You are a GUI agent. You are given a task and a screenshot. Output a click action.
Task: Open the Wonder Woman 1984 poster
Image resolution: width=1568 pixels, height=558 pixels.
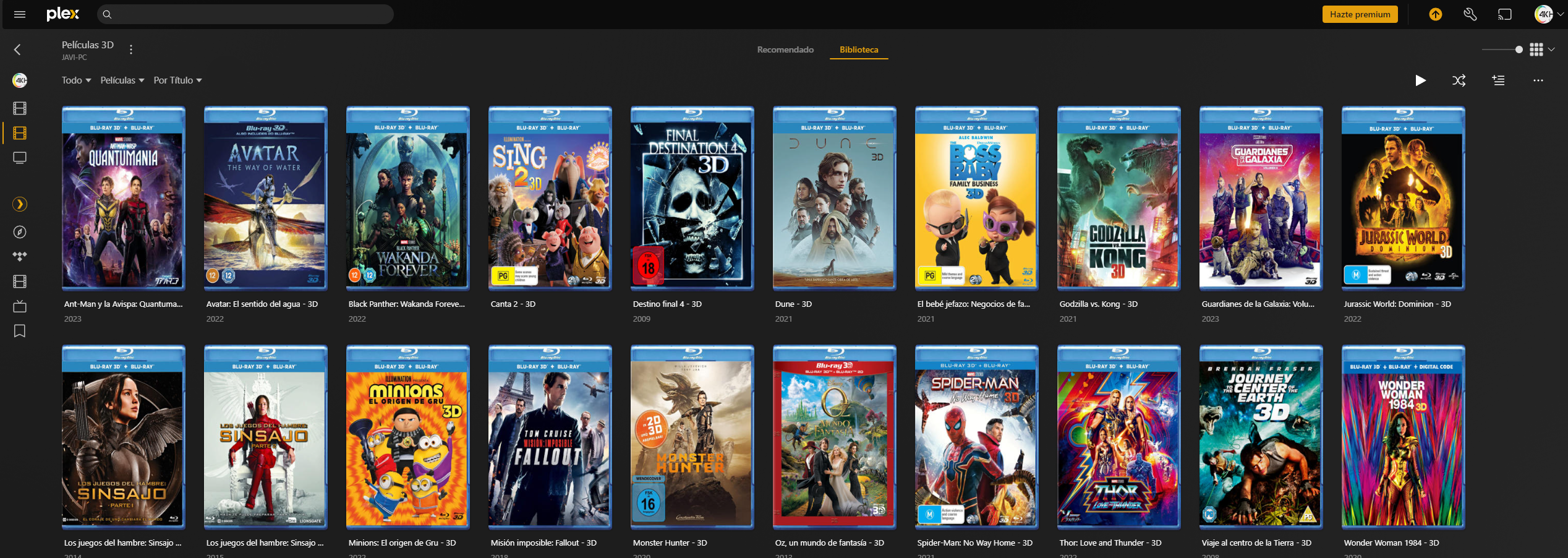click(1404, 437)
